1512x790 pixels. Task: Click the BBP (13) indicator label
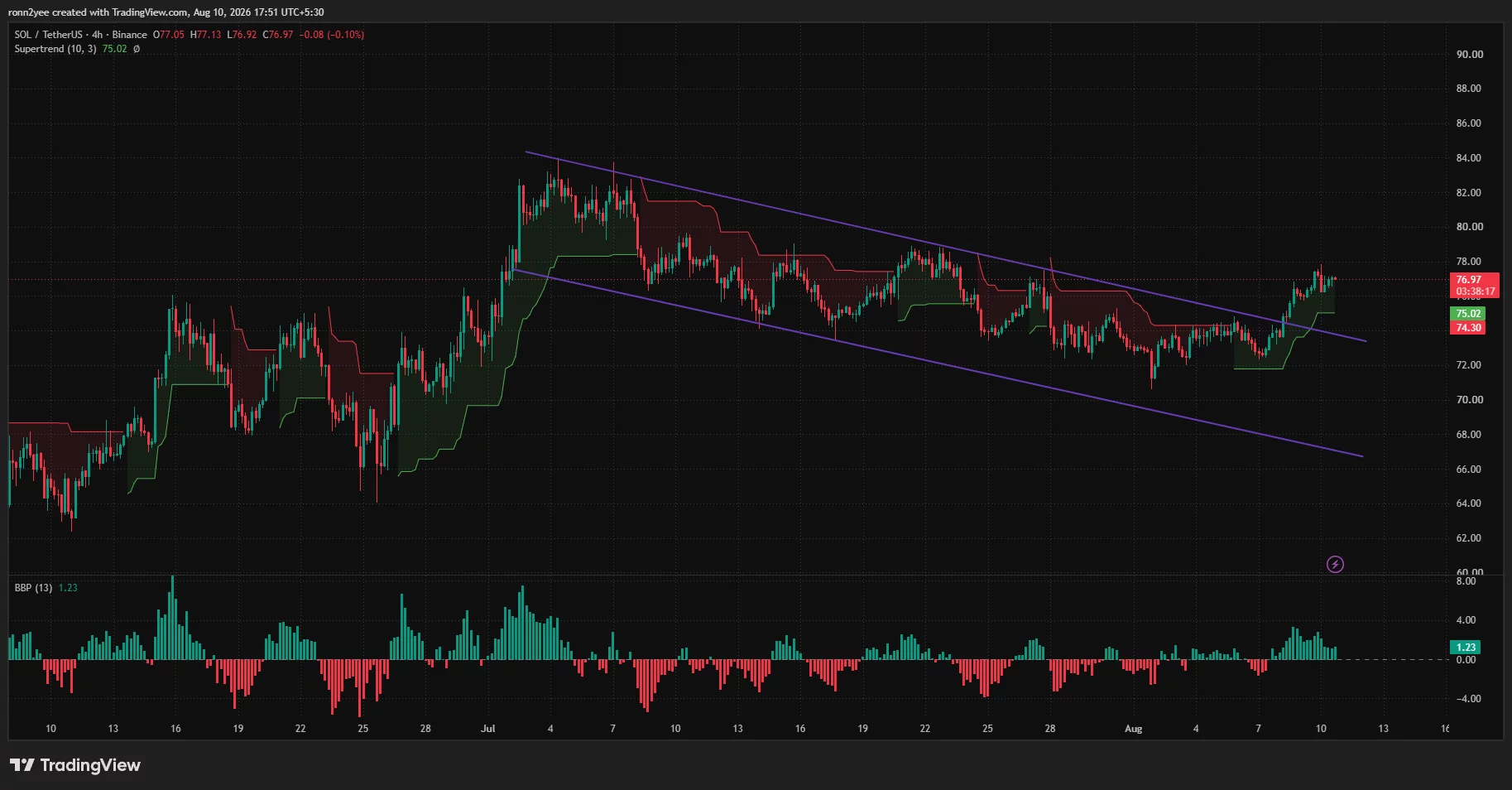(33, 588)
